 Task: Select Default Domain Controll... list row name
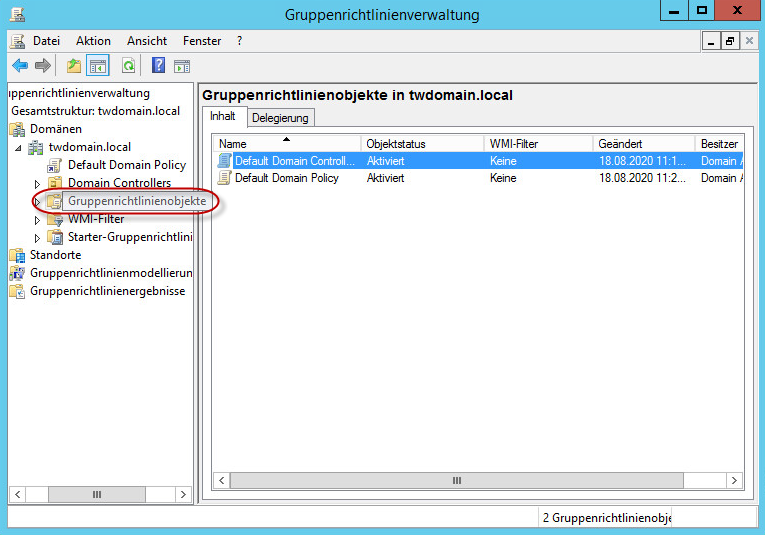point(295,160)
